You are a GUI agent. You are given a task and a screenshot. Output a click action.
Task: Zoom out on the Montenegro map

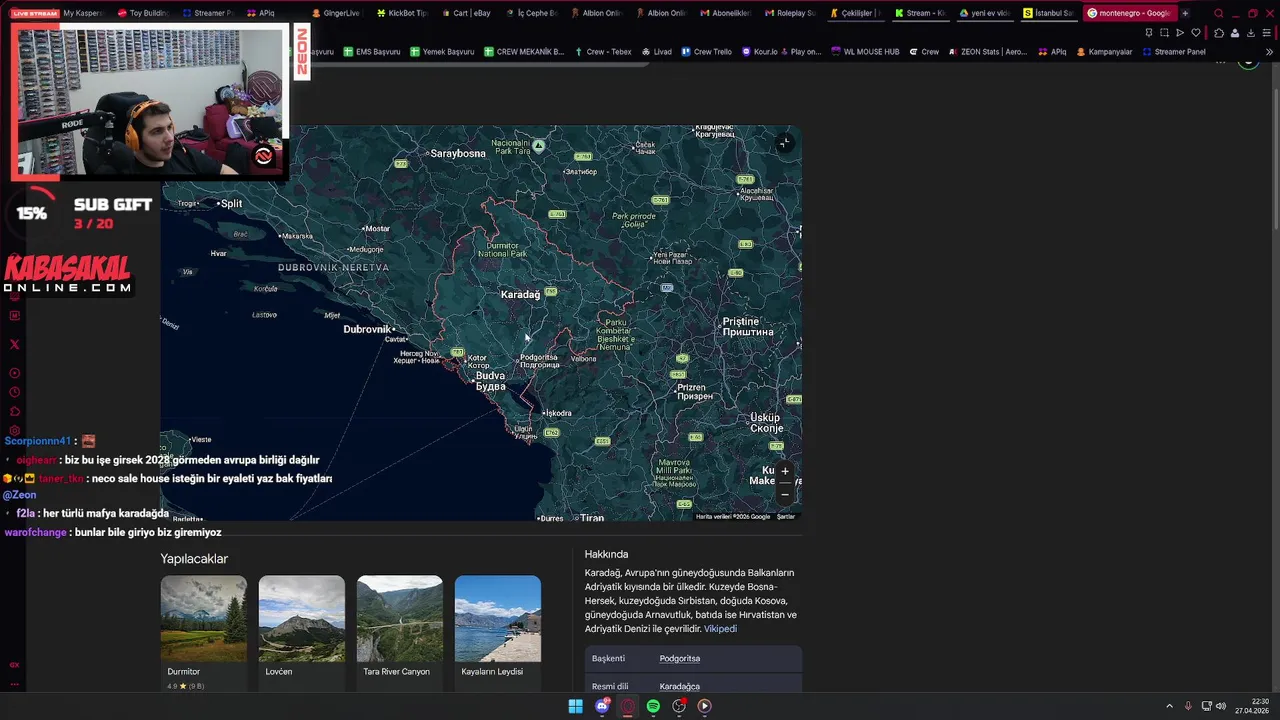(785, 494)
